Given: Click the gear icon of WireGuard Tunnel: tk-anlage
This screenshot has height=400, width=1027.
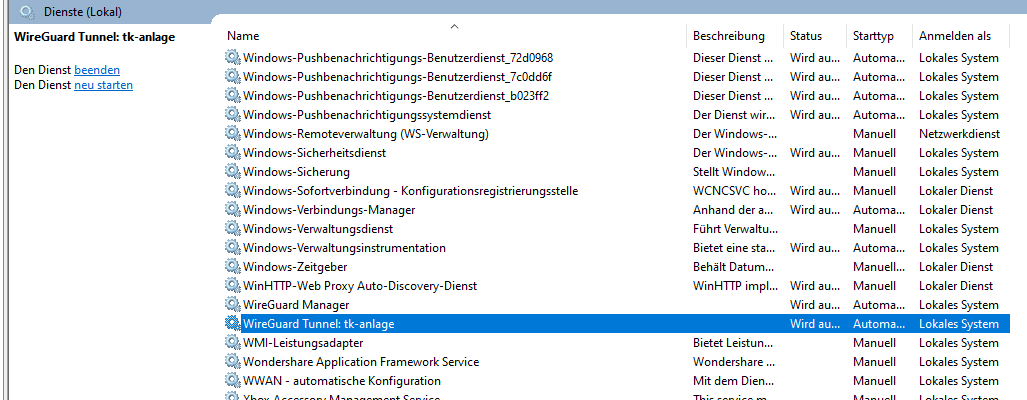Looking at the screenshot, I should click(233, 324).
